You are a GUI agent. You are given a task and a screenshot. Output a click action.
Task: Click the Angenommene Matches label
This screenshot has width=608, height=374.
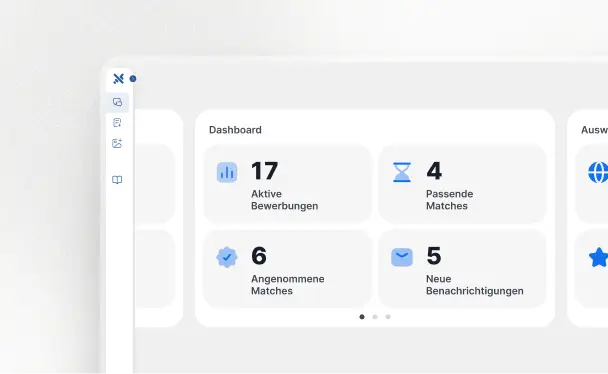[287, 285]
